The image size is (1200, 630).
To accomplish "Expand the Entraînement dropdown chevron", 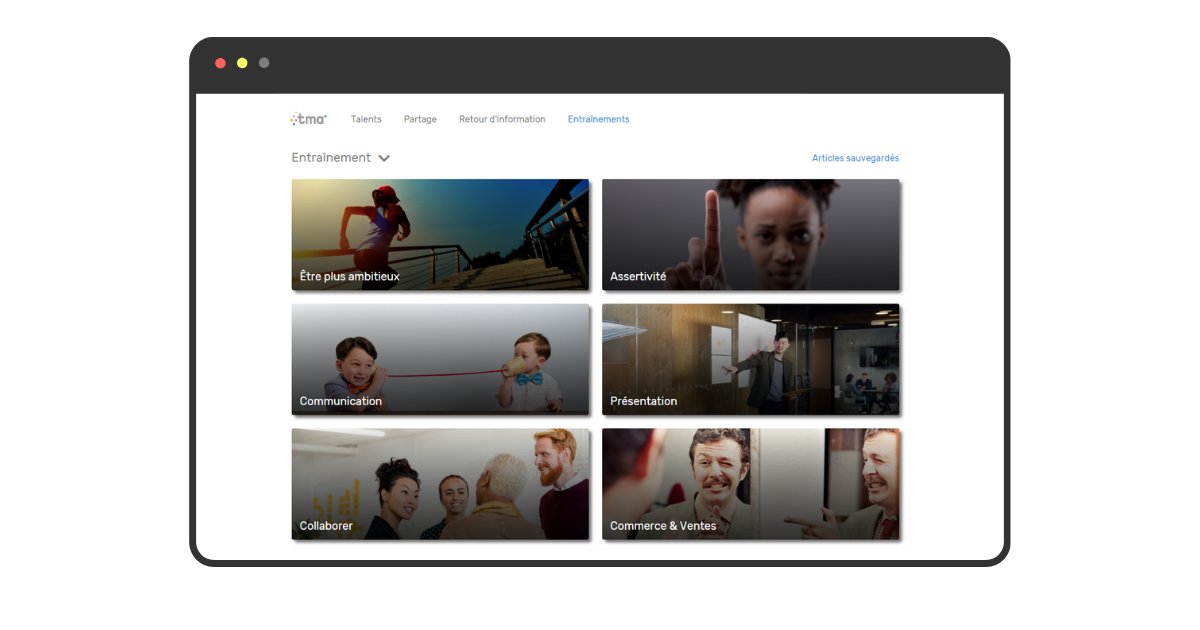I will (384, 158).
